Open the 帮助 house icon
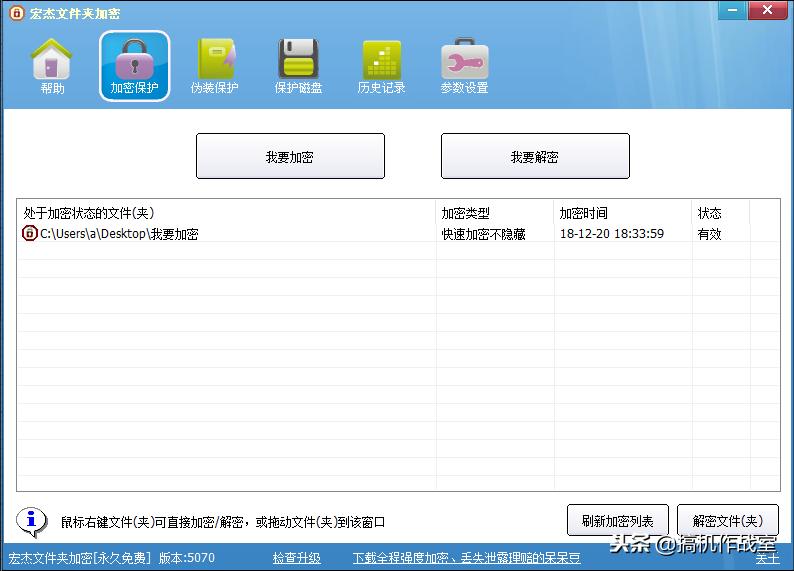 click(52, 66)
